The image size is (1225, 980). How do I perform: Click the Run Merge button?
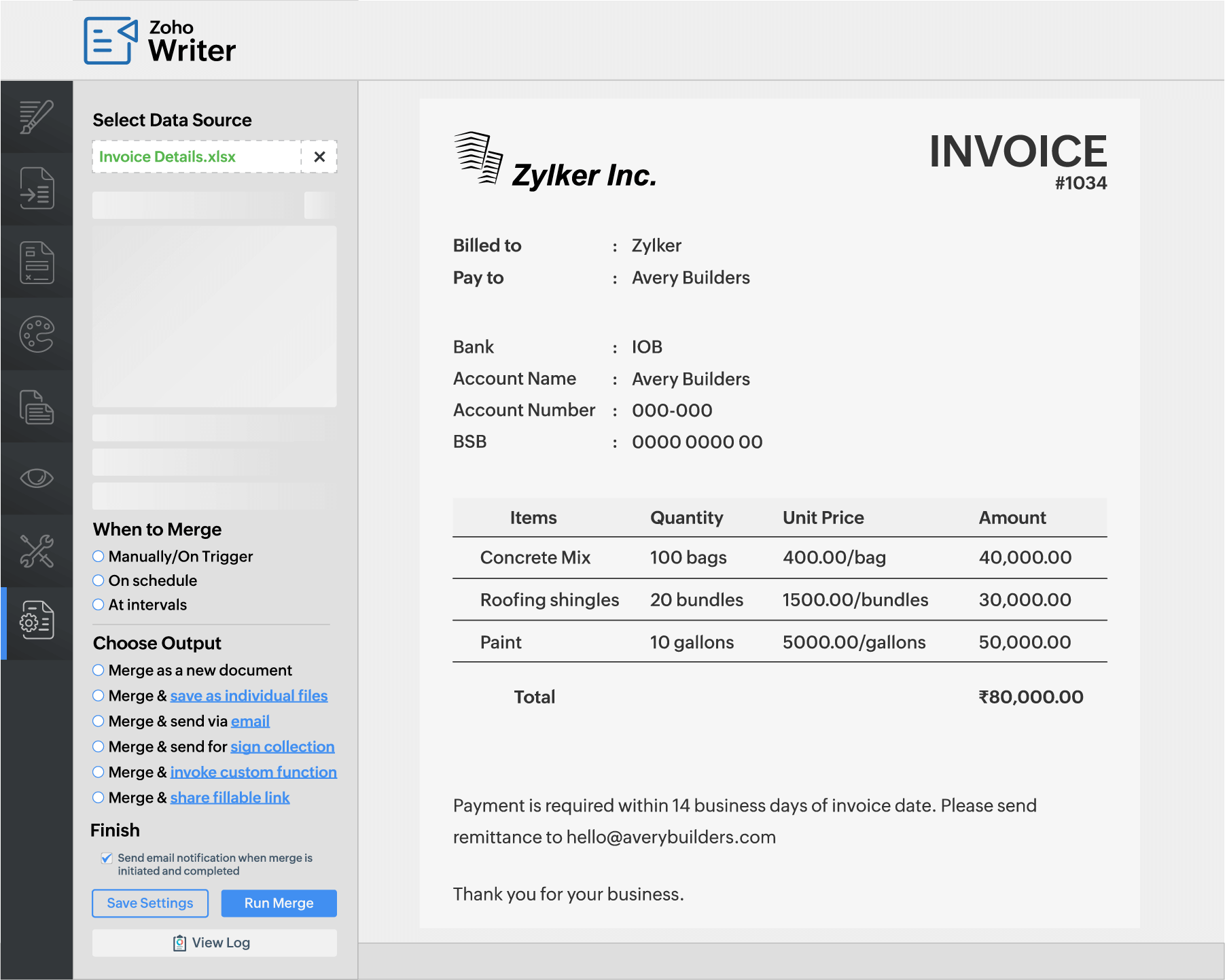pos(279,903)
